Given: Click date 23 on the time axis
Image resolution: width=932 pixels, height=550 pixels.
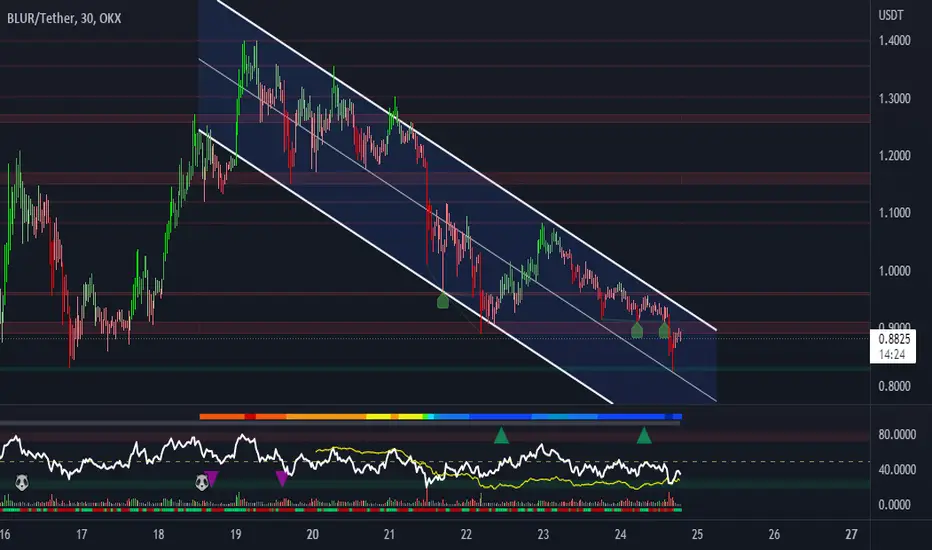Looking at the screenshot, I should click(543, 534).
